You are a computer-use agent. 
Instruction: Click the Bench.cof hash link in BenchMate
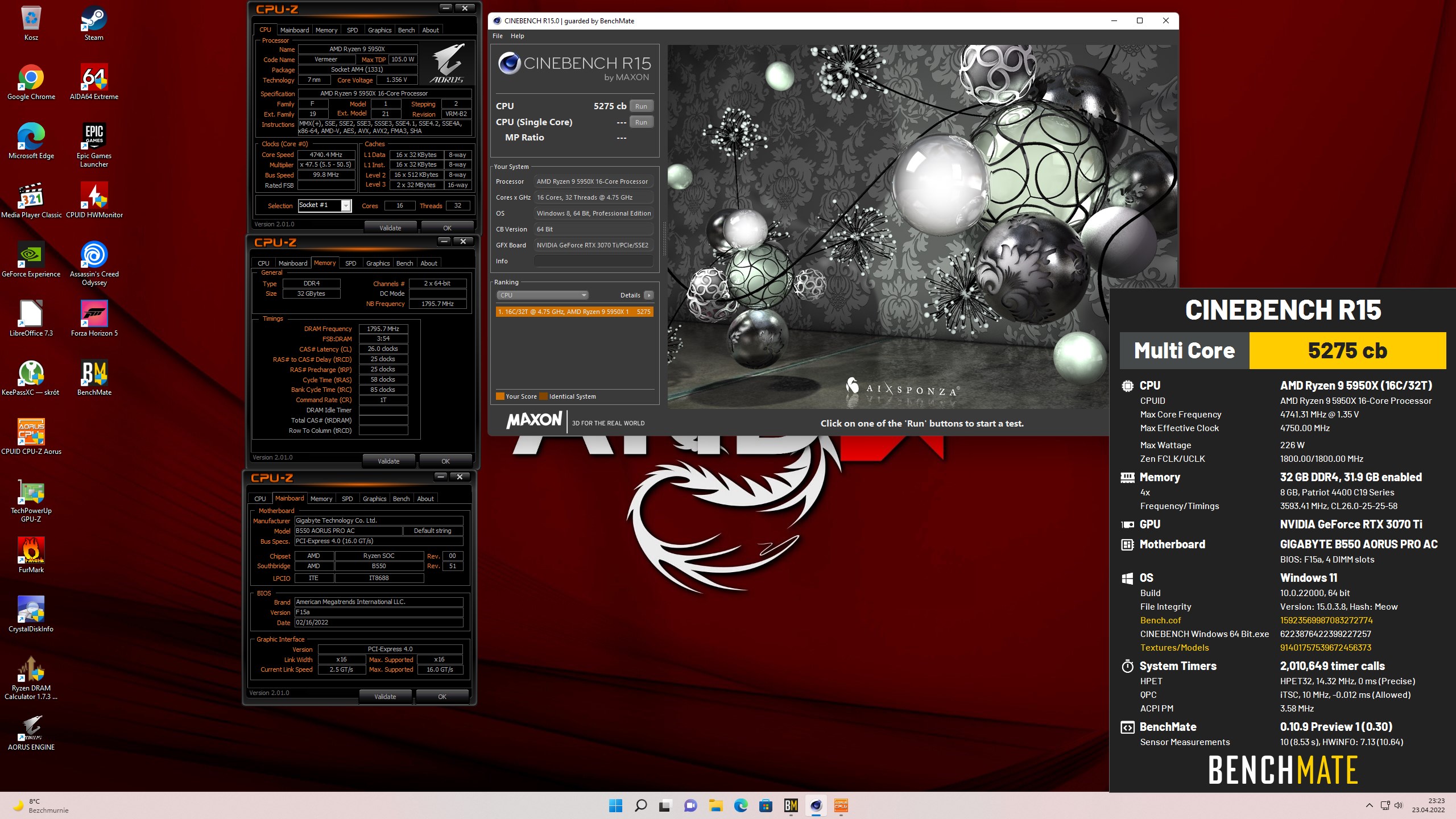tap(1326, 621)
